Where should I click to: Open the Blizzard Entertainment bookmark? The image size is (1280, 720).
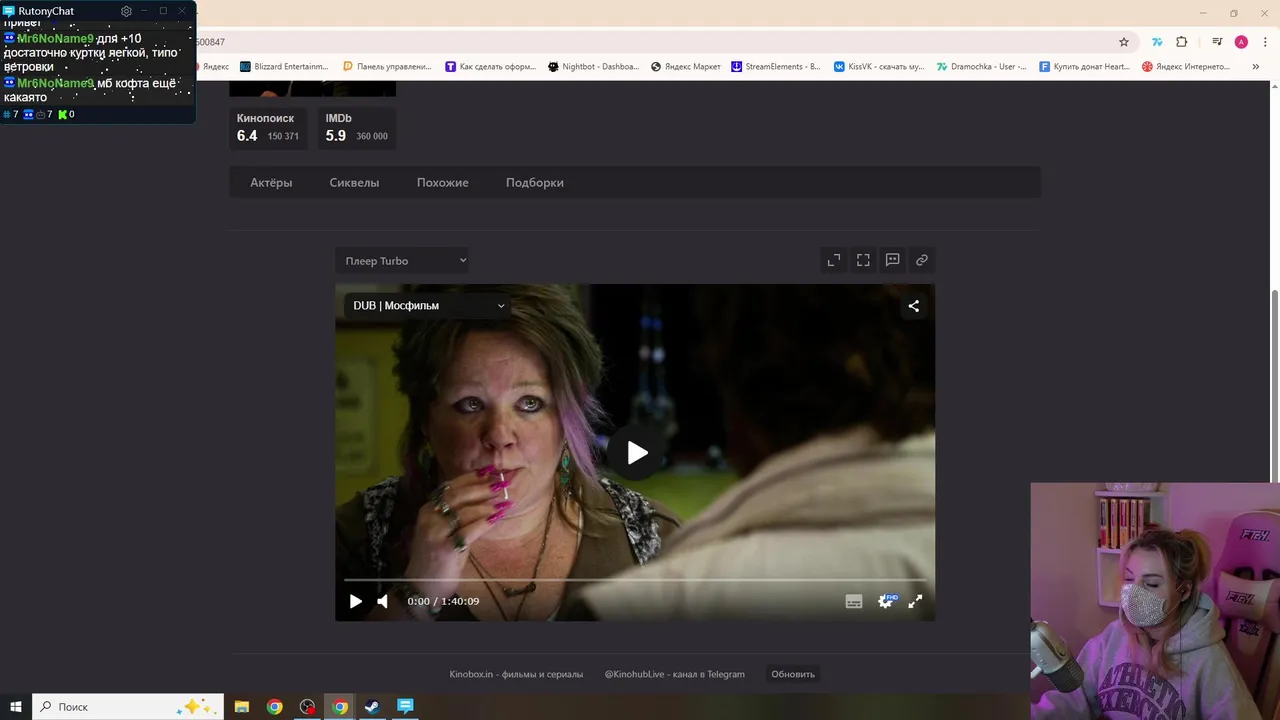point(284,67)
